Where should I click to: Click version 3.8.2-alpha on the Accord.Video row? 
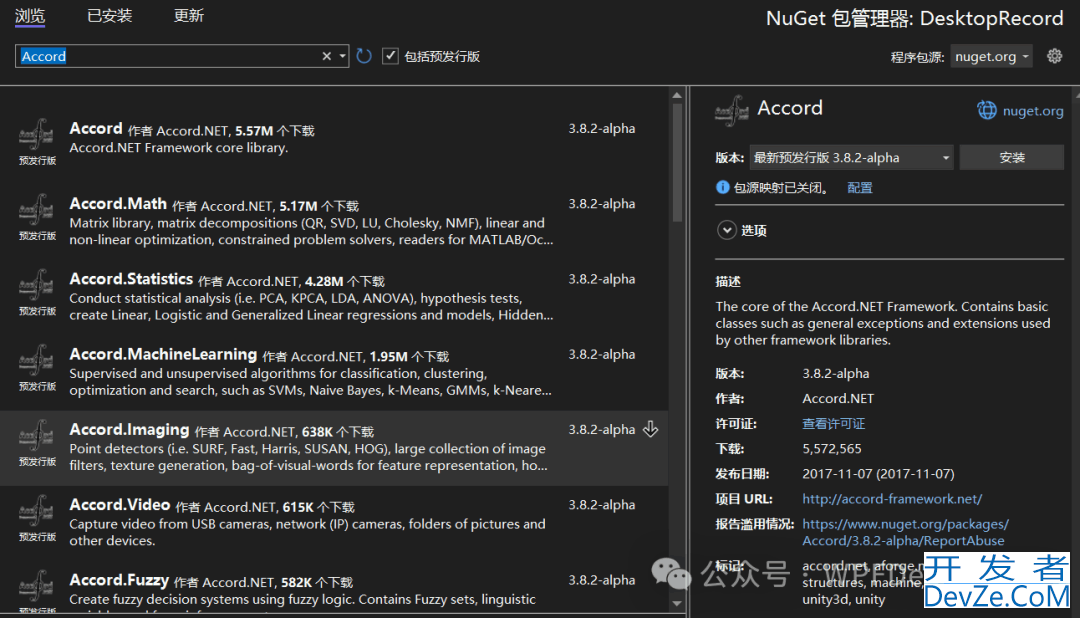[x=601, y=505]
